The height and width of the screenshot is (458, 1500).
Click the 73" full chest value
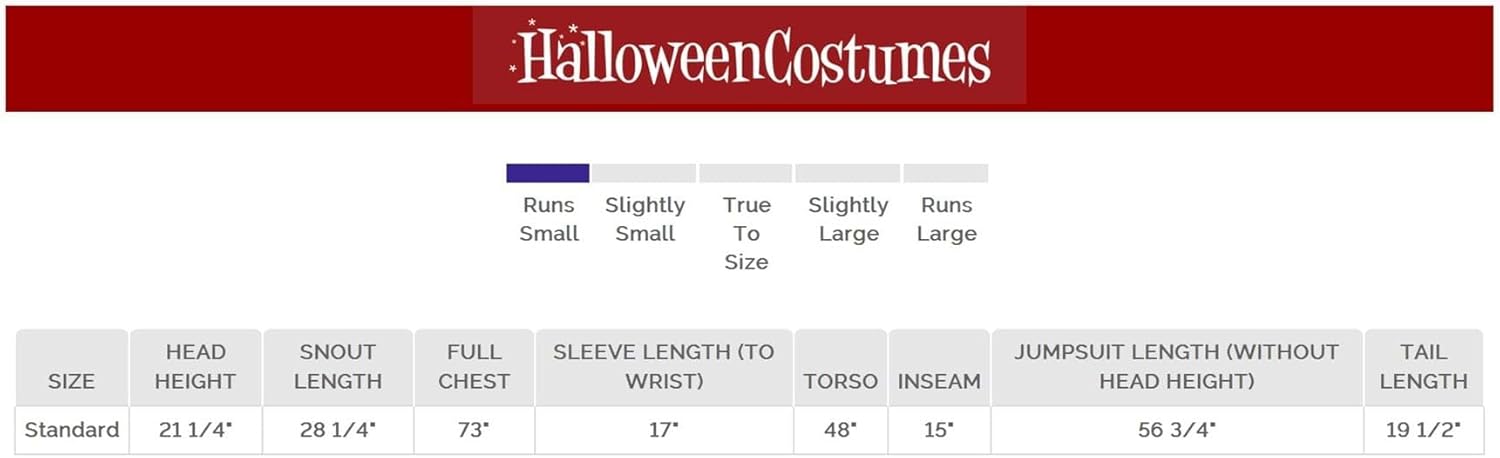pos(475,430)
